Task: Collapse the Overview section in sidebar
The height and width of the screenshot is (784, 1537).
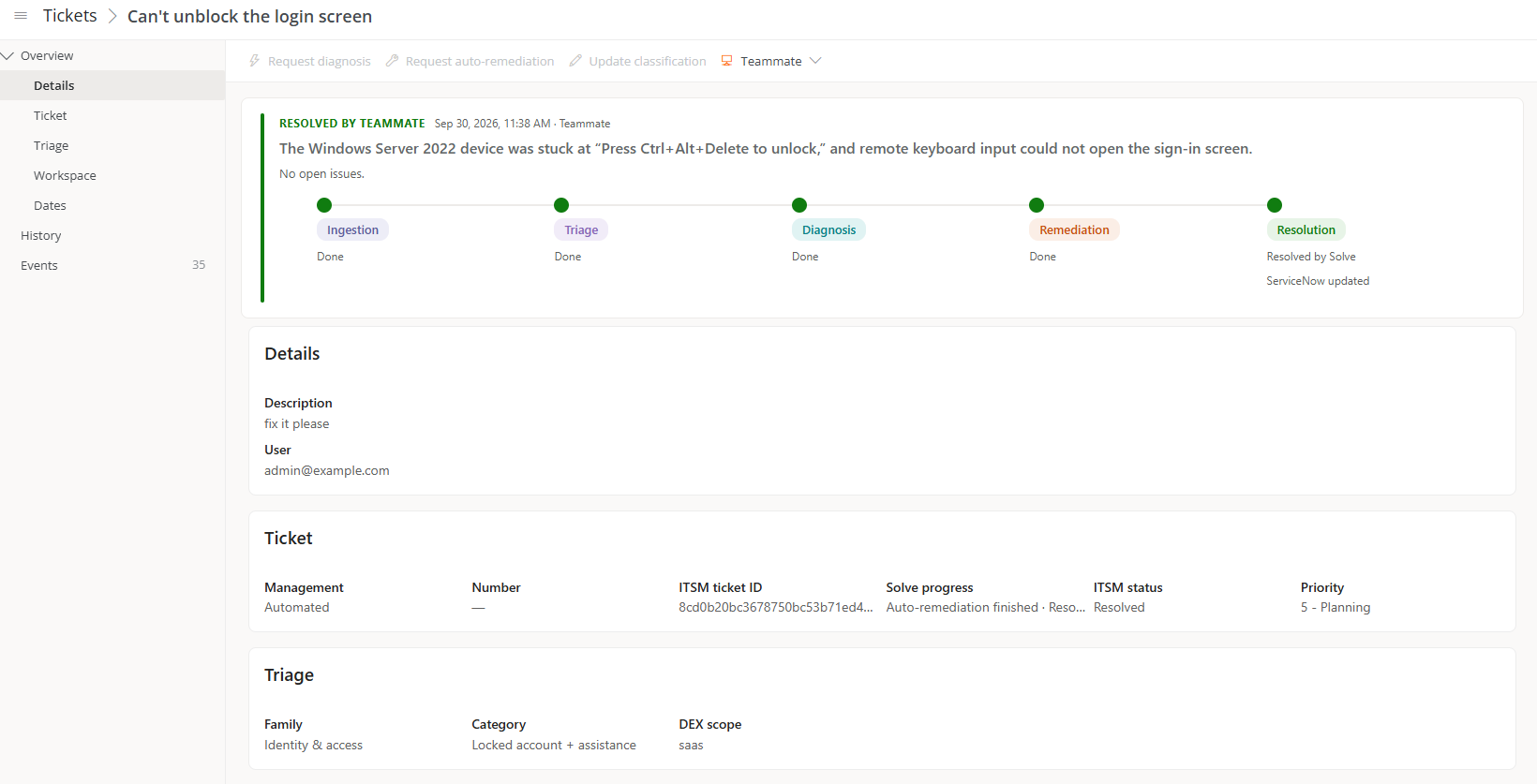Action: tap(8, 55)
